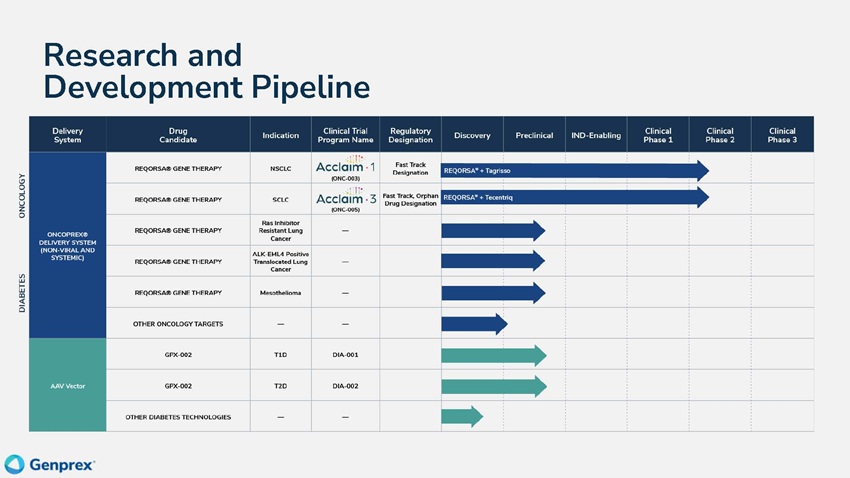Click the Fast Track, Orphan Drug Designation cell
The width and height of the screenshot is (850, 478).
tap(410, 199)
